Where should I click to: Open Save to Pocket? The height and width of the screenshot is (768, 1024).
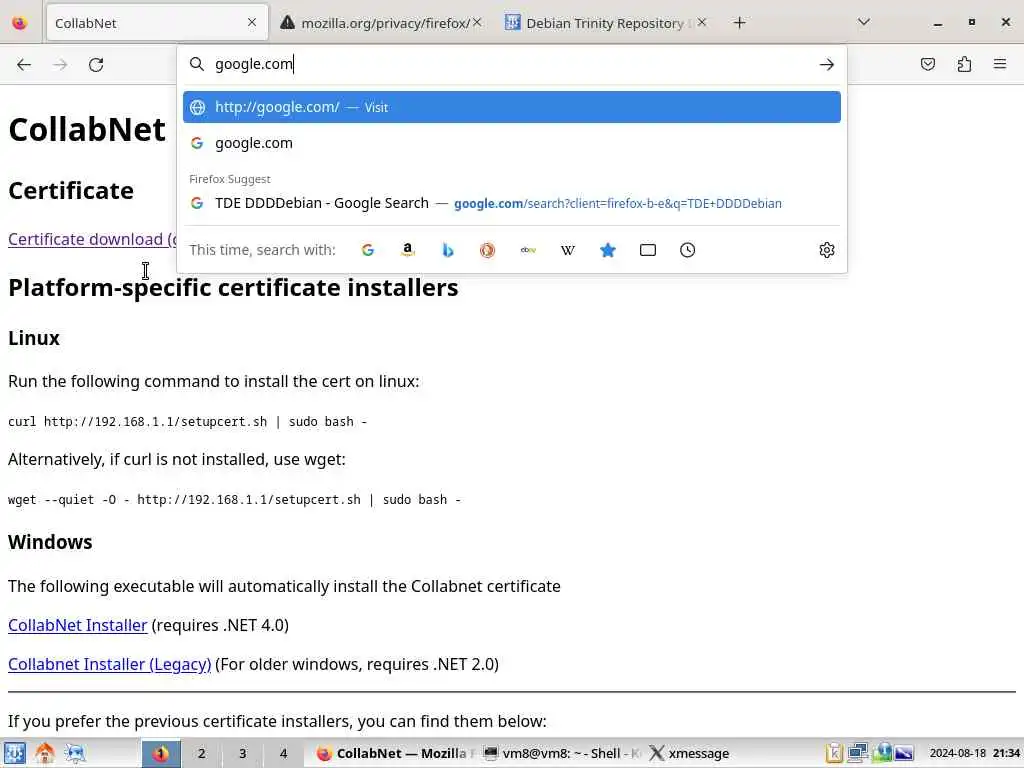[x=927, y=64]
